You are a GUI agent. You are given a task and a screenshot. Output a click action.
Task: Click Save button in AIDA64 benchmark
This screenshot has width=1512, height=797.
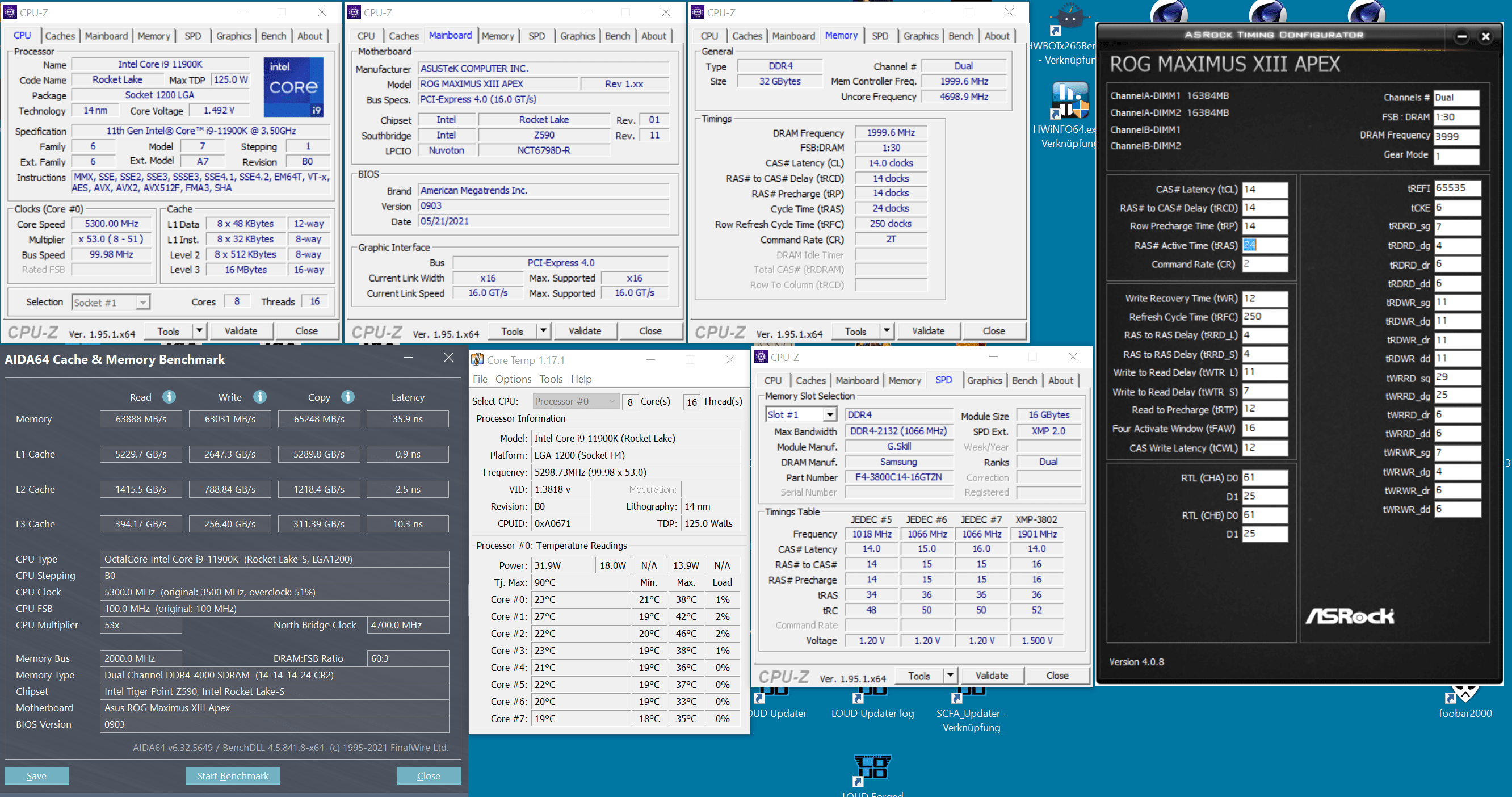(x=36, y=776)
